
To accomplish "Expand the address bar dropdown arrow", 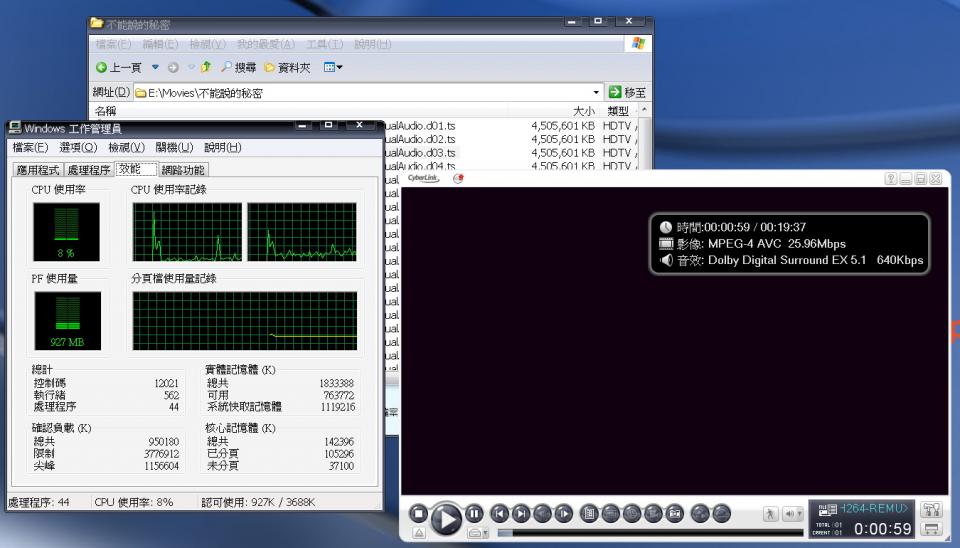I will point(597,92).
